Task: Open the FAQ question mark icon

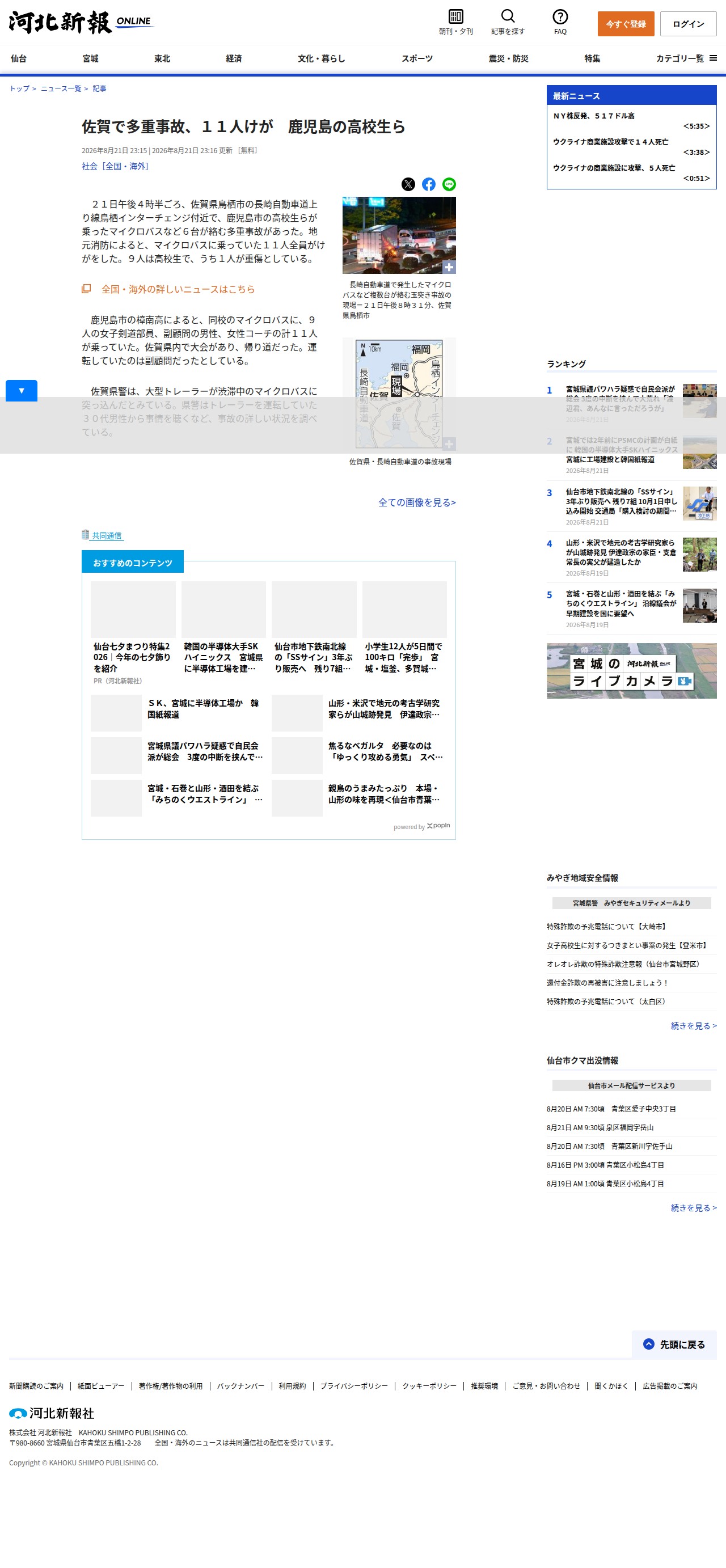Action: point(560,16)
